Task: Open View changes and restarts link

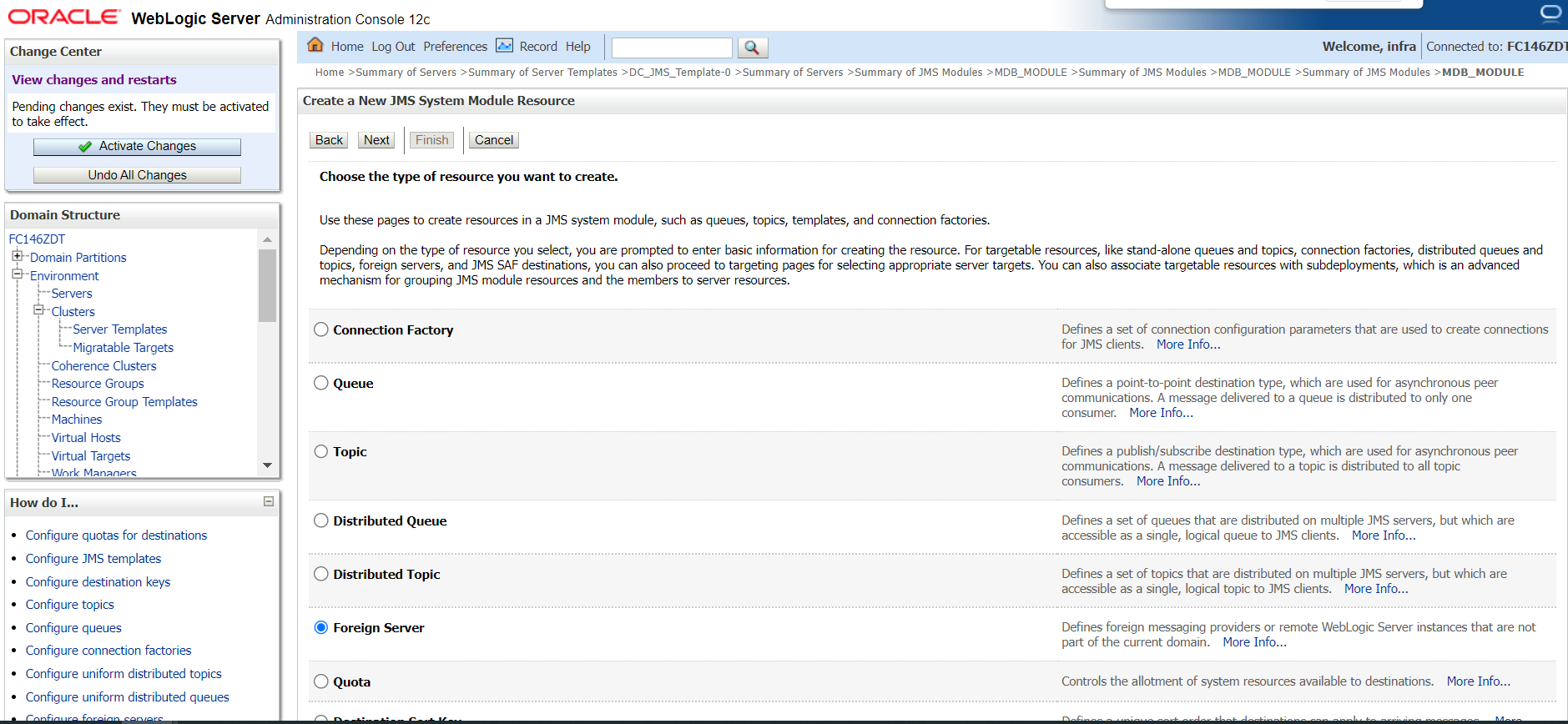Action: click(94, 80)
